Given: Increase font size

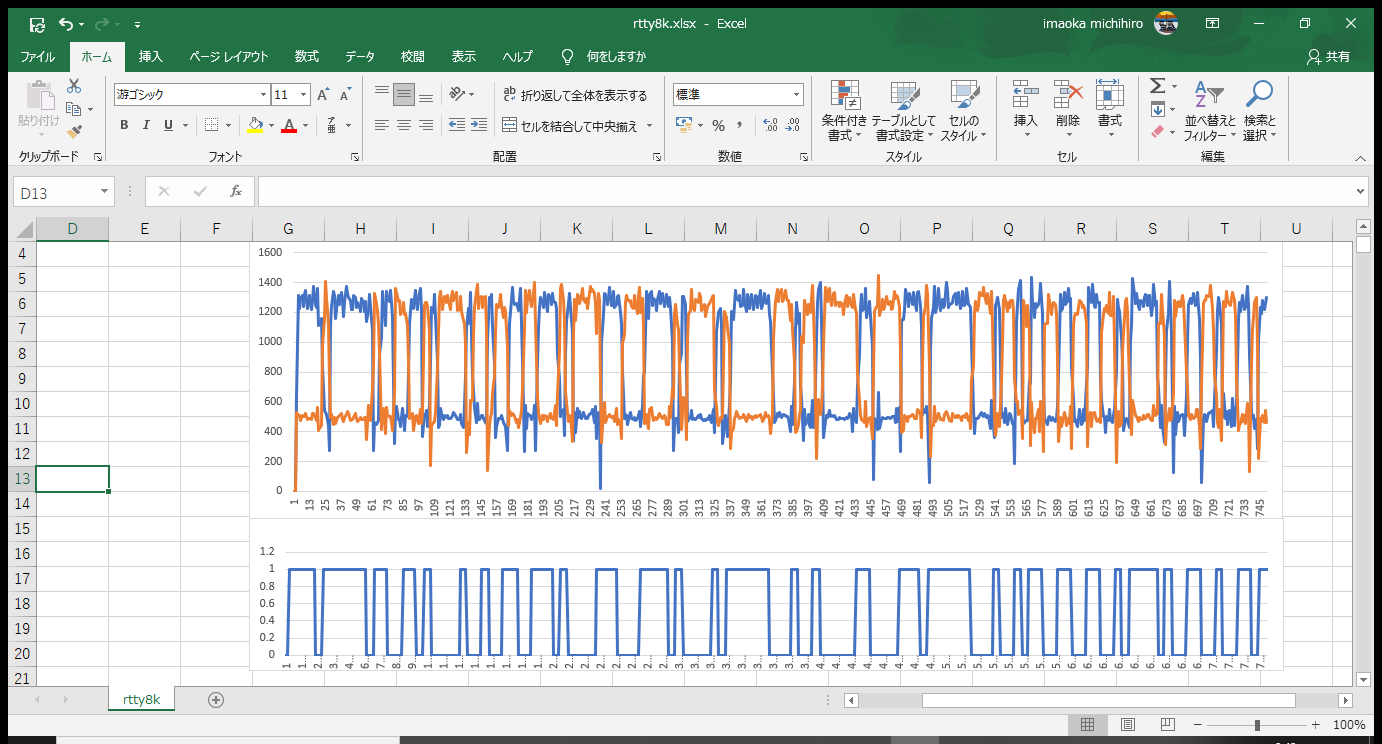Looking at the screenshot, I should (x=323, y=95).
